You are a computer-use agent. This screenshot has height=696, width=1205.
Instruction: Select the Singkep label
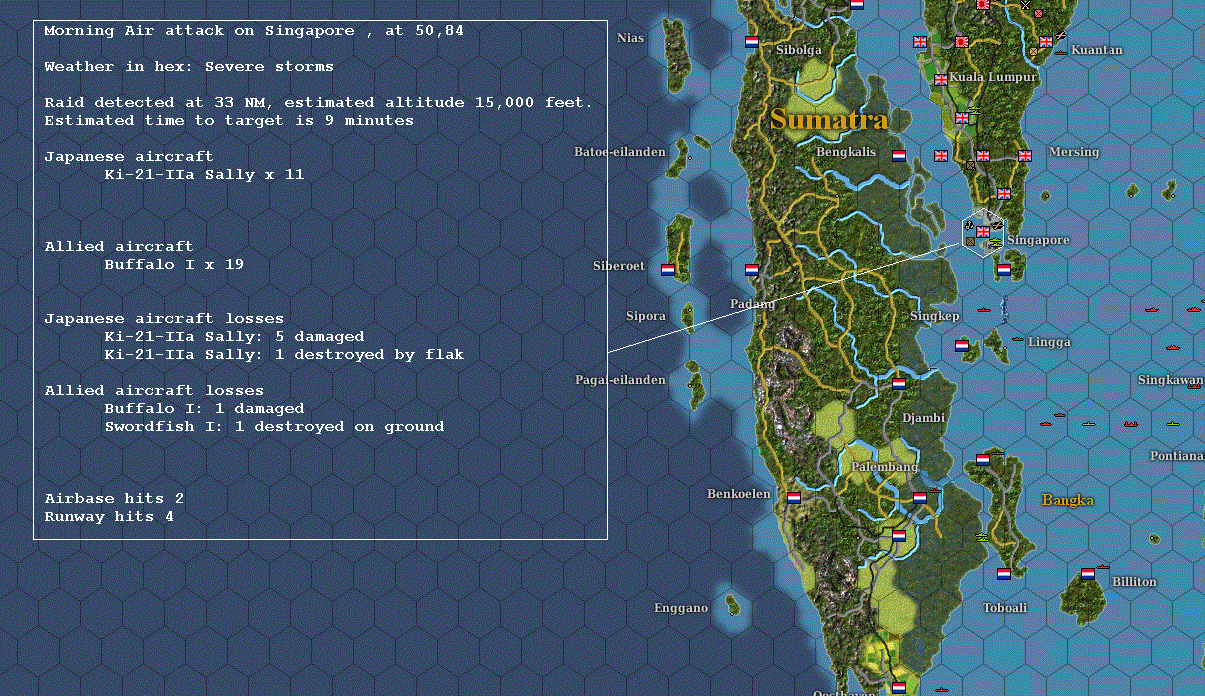point(935,316)
